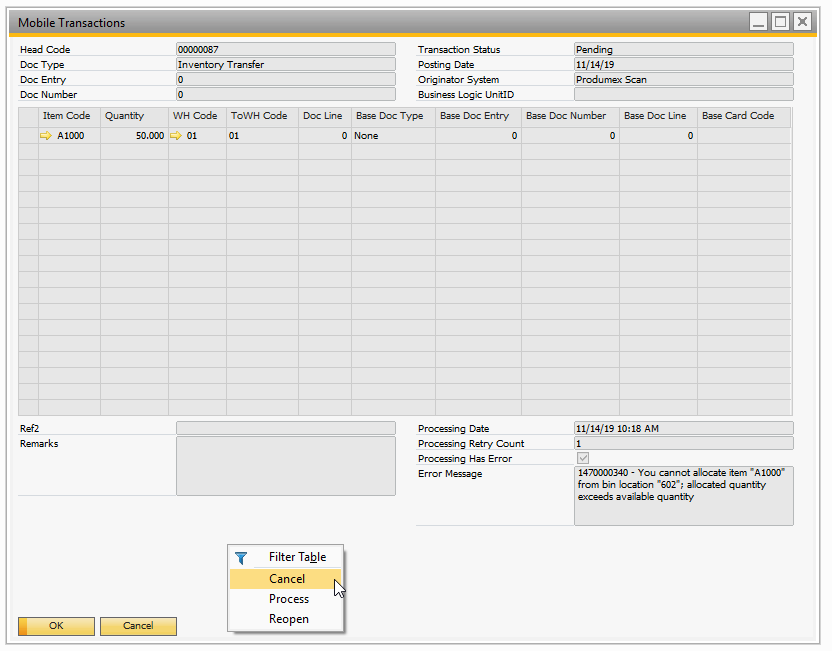This screenshot has width=832, height=651.
Task: Minimize the Mobile Transactions window
Action: pos(759,21)
